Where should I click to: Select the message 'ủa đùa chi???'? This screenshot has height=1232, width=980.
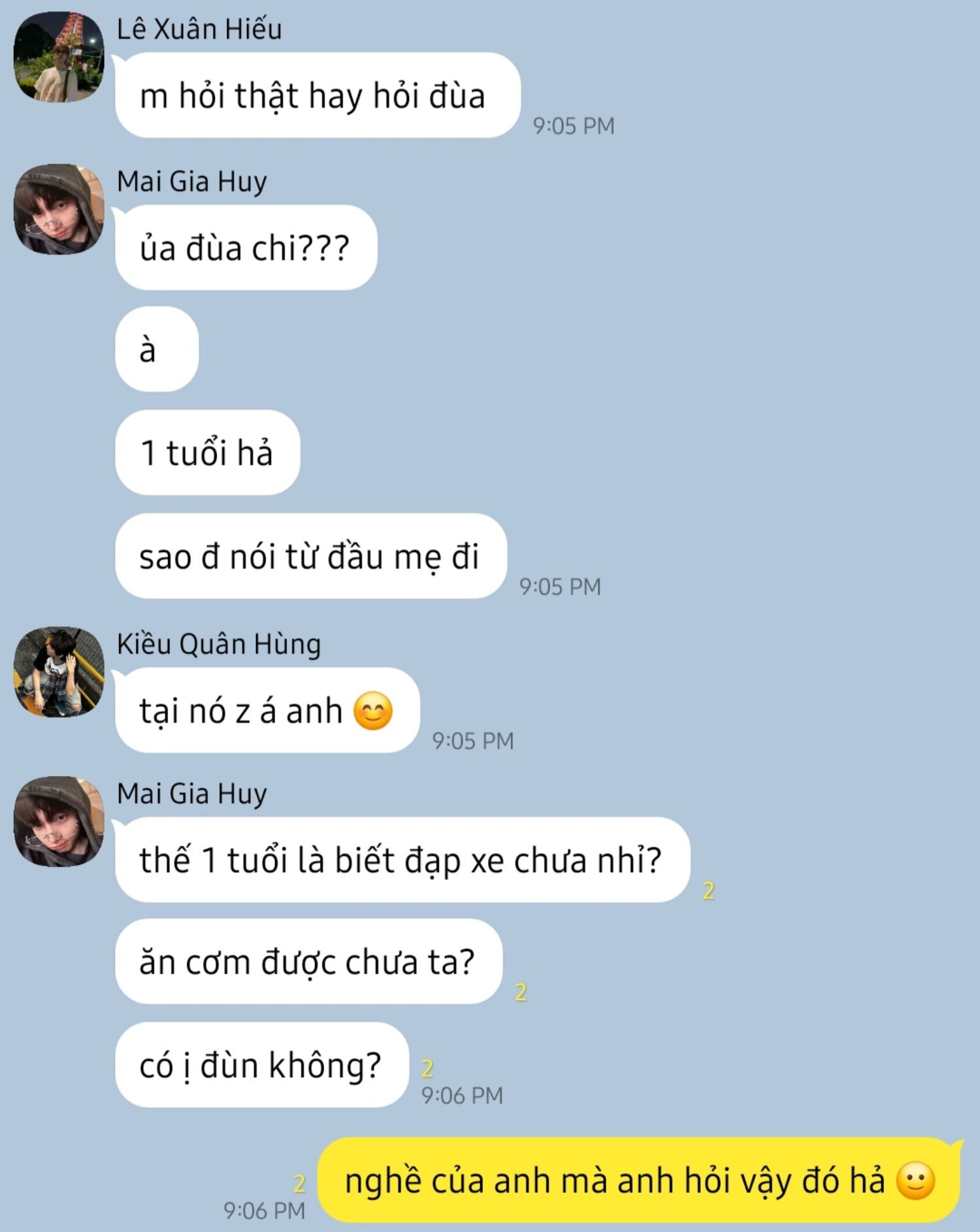246,248
